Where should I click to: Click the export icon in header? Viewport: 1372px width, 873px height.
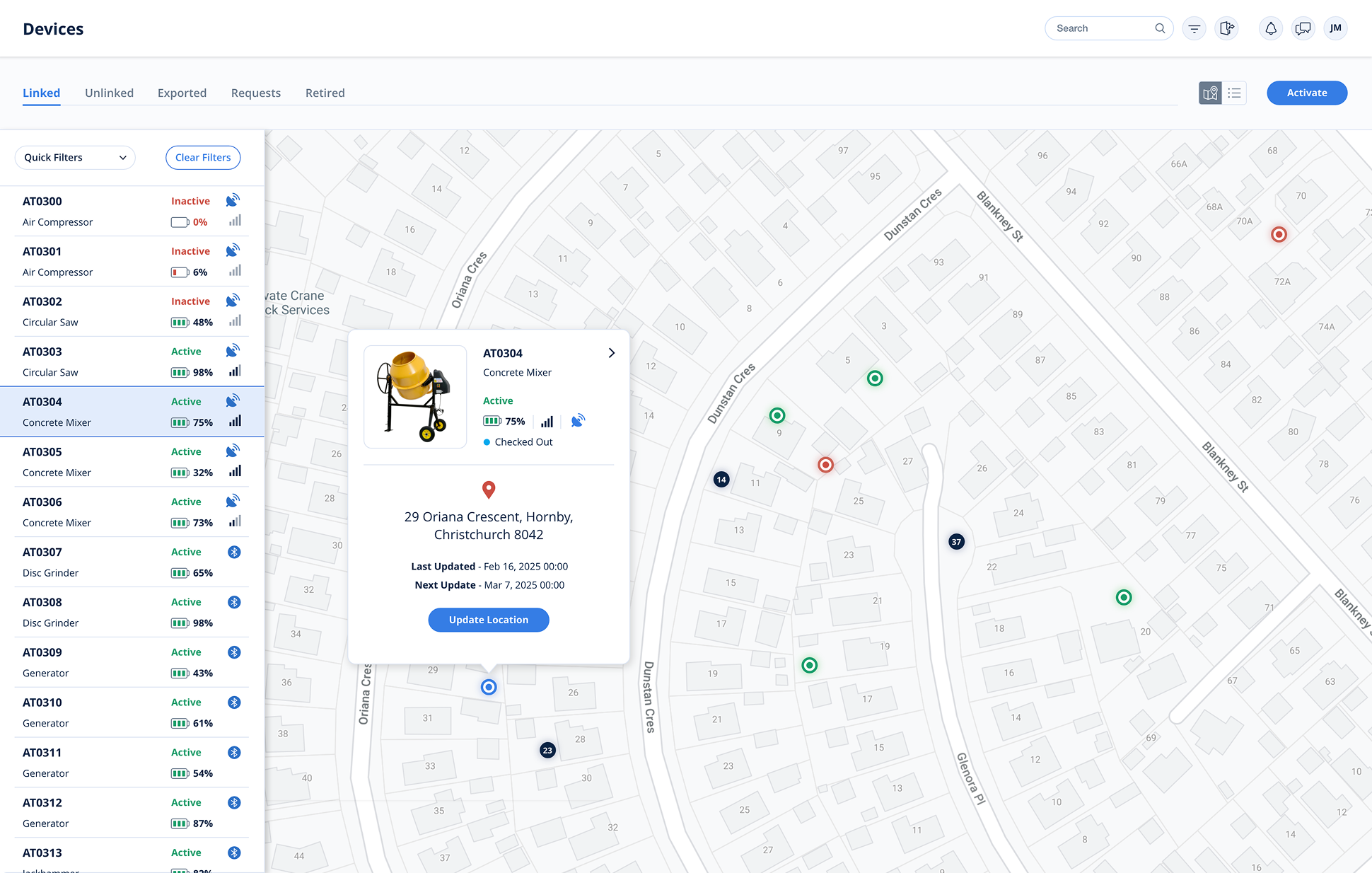1227,28
